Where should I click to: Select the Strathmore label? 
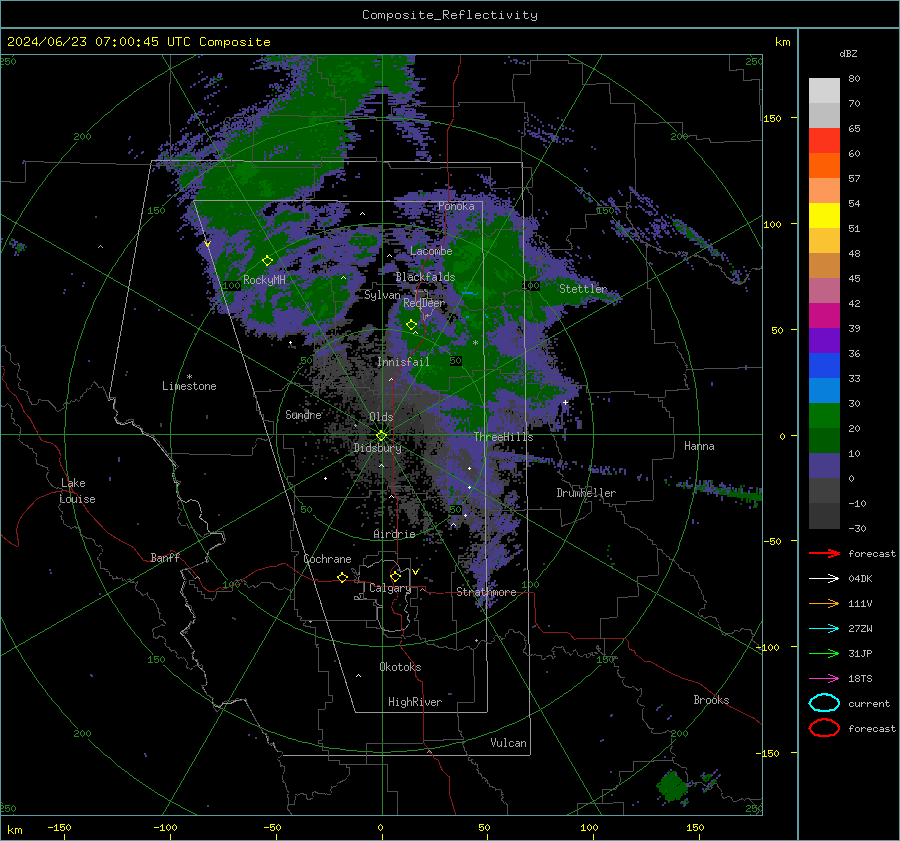pyautogui.click(x=486, y=592)
